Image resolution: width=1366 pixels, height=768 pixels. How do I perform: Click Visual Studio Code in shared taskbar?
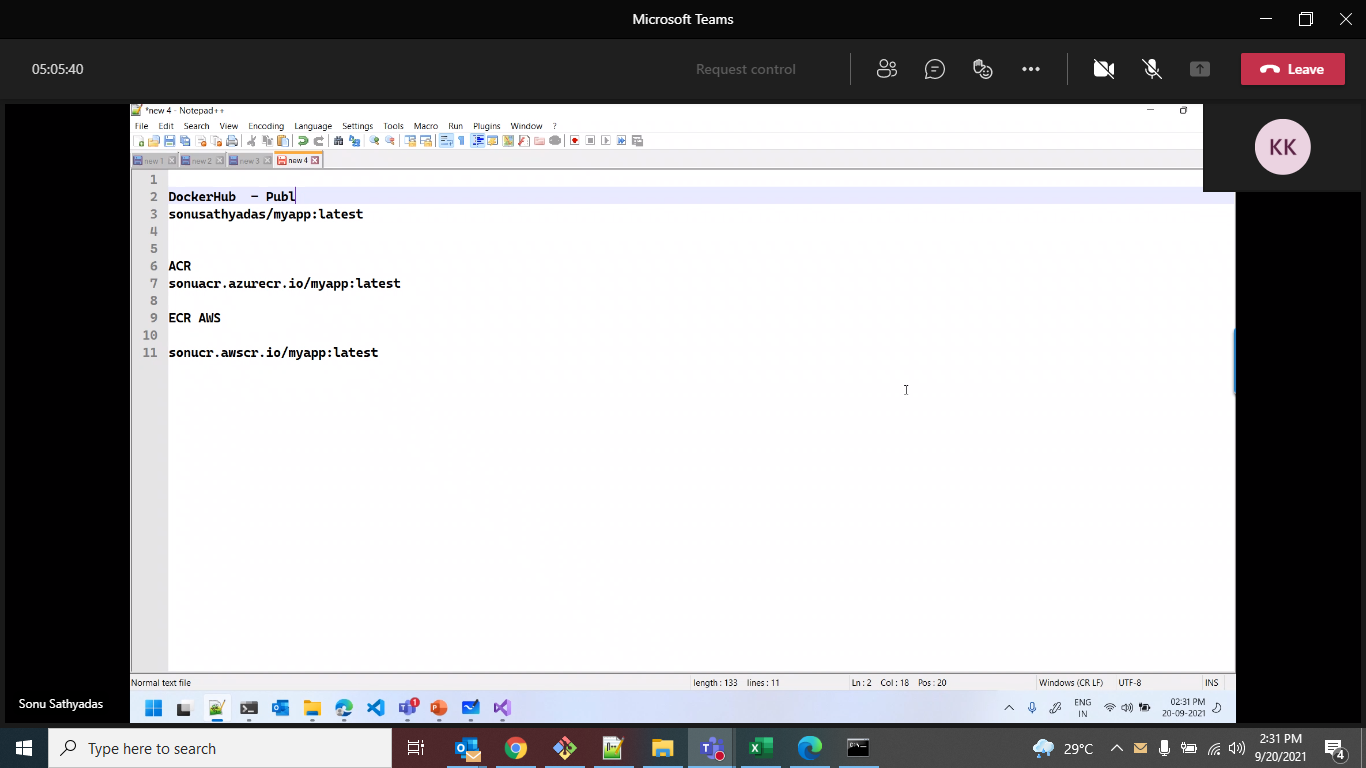pos(375,708)
